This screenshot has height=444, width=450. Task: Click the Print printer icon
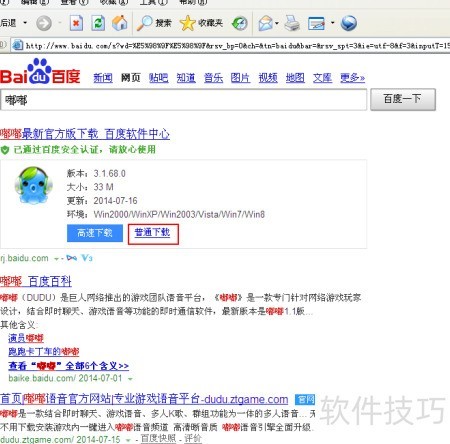(292, 23)
